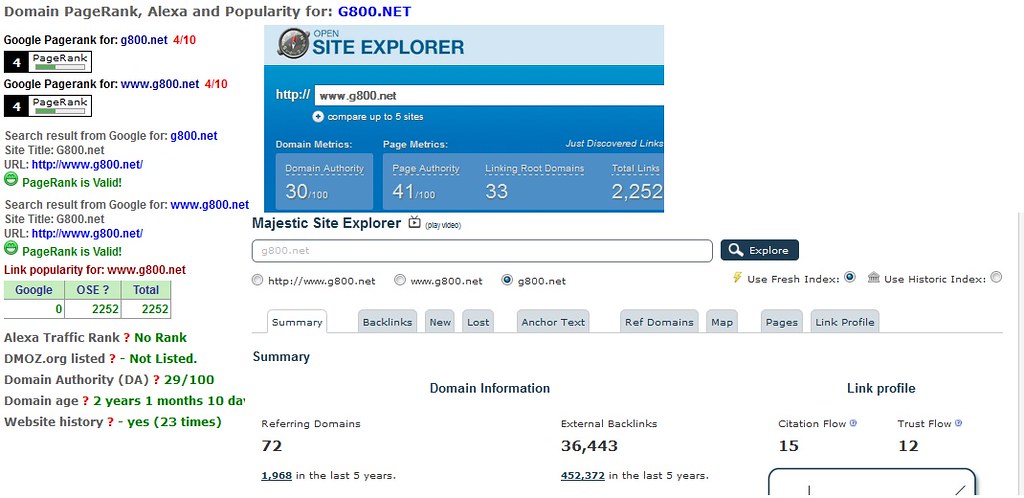Enable Use Historic Index radio
The height and width of the screenshot is (498, 1024).
[996, 277]
